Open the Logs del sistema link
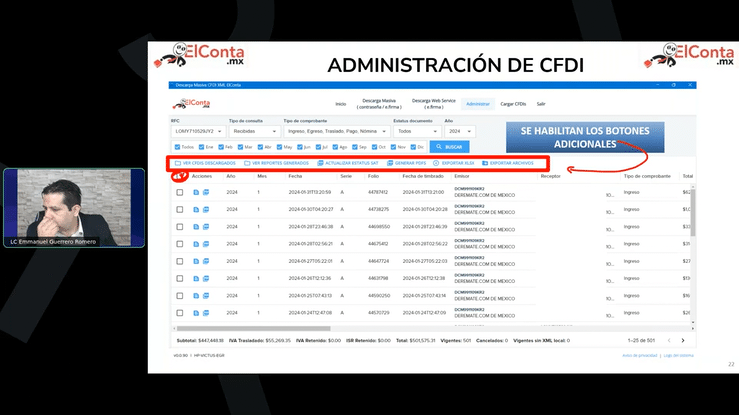Screen dimensions: 739x415 (x=679, y=356)
